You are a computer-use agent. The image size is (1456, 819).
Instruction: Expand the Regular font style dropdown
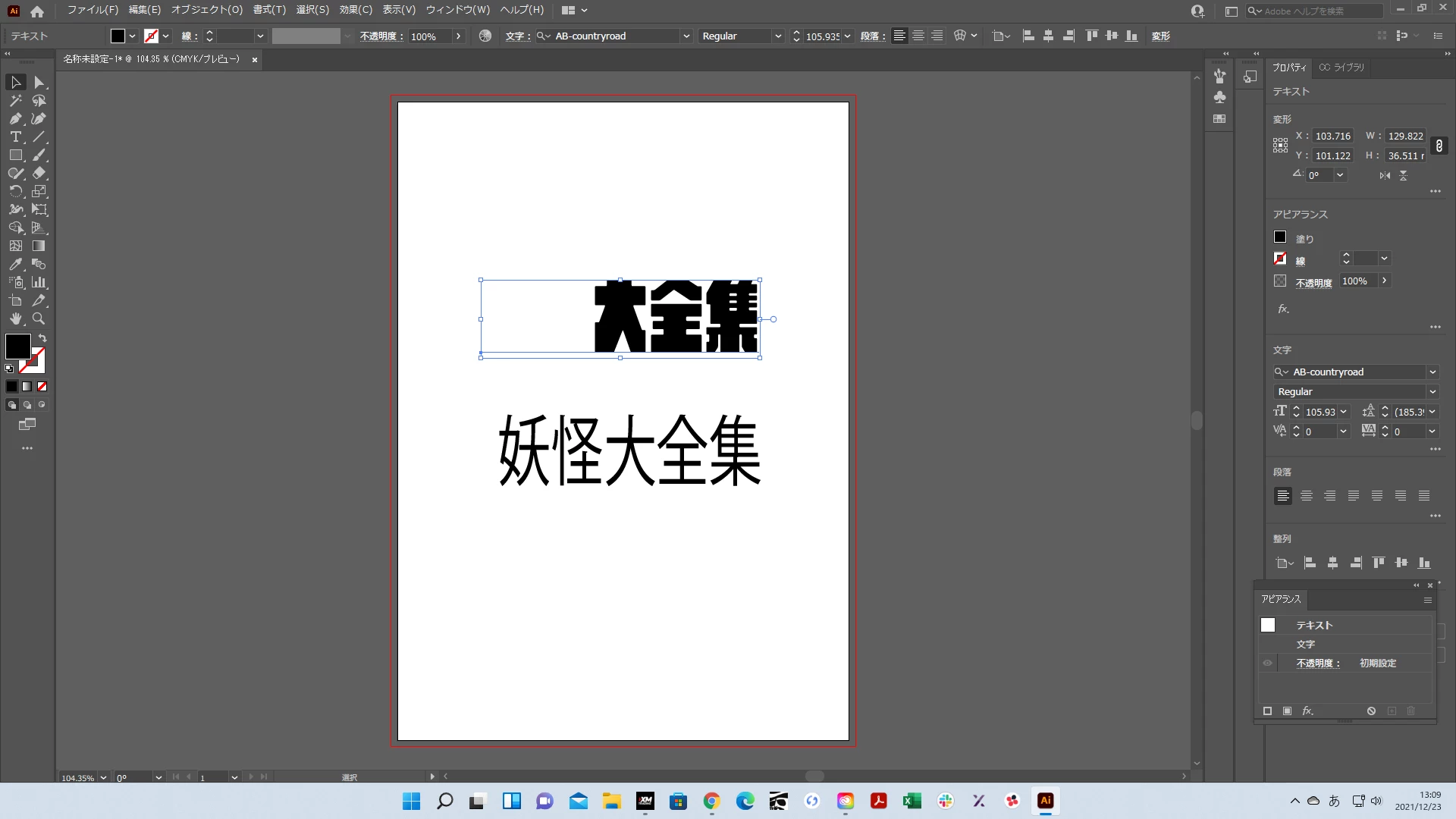pyautogui.click(x=1432, y=392)
